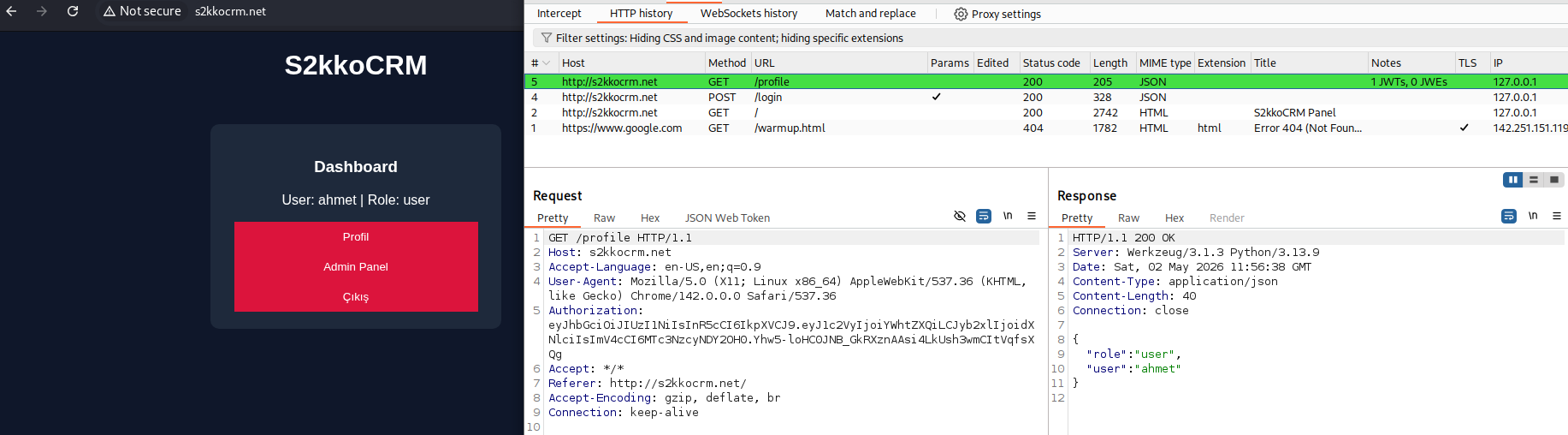Select the /warmup.html google.com row

click(x=1045, y=128)
